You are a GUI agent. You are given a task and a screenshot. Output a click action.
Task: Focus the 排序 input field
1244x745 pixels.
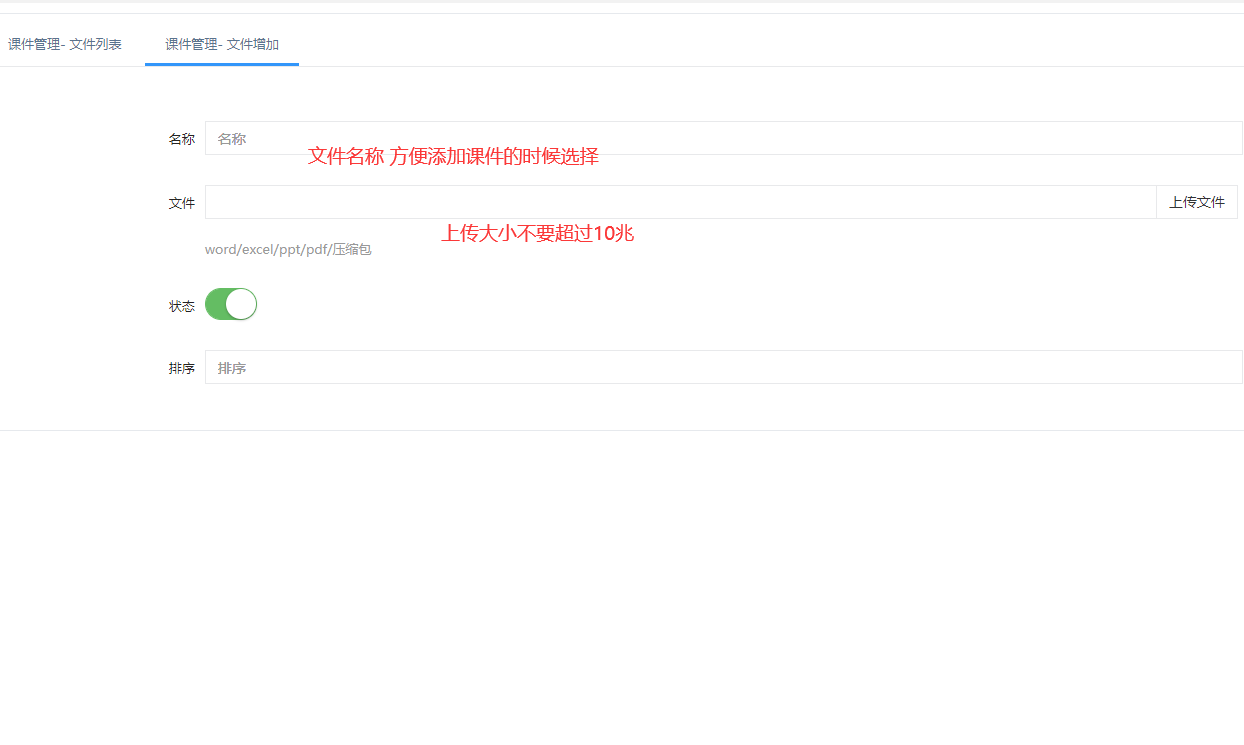724,367
